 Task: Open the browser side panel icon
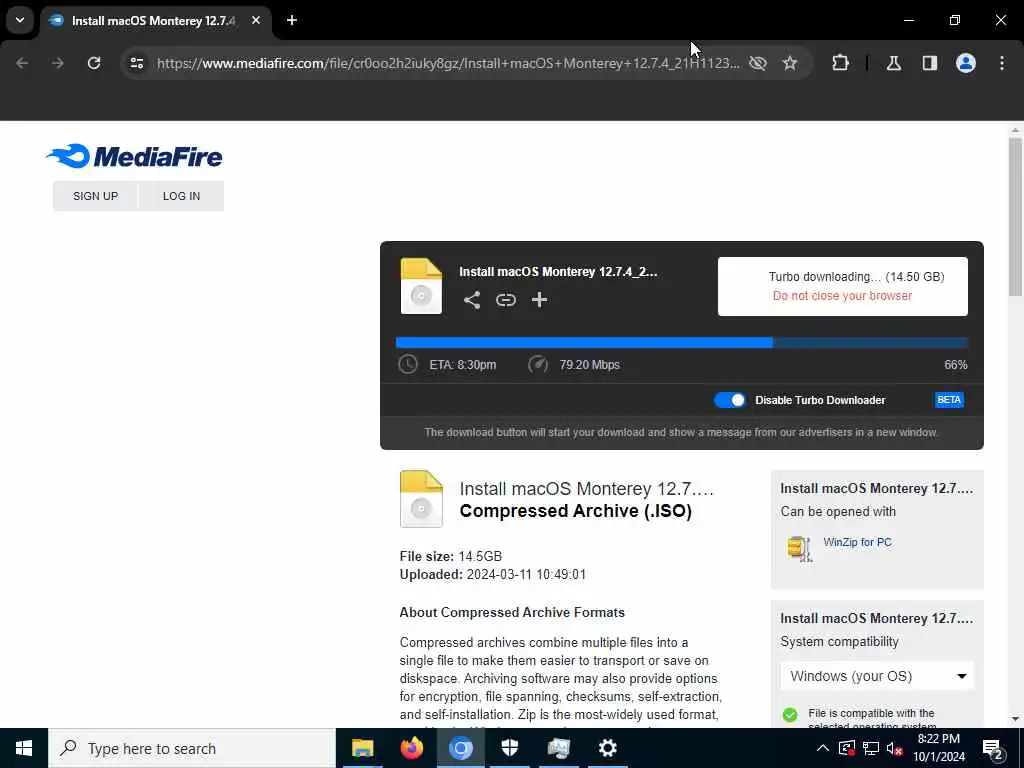929,63
